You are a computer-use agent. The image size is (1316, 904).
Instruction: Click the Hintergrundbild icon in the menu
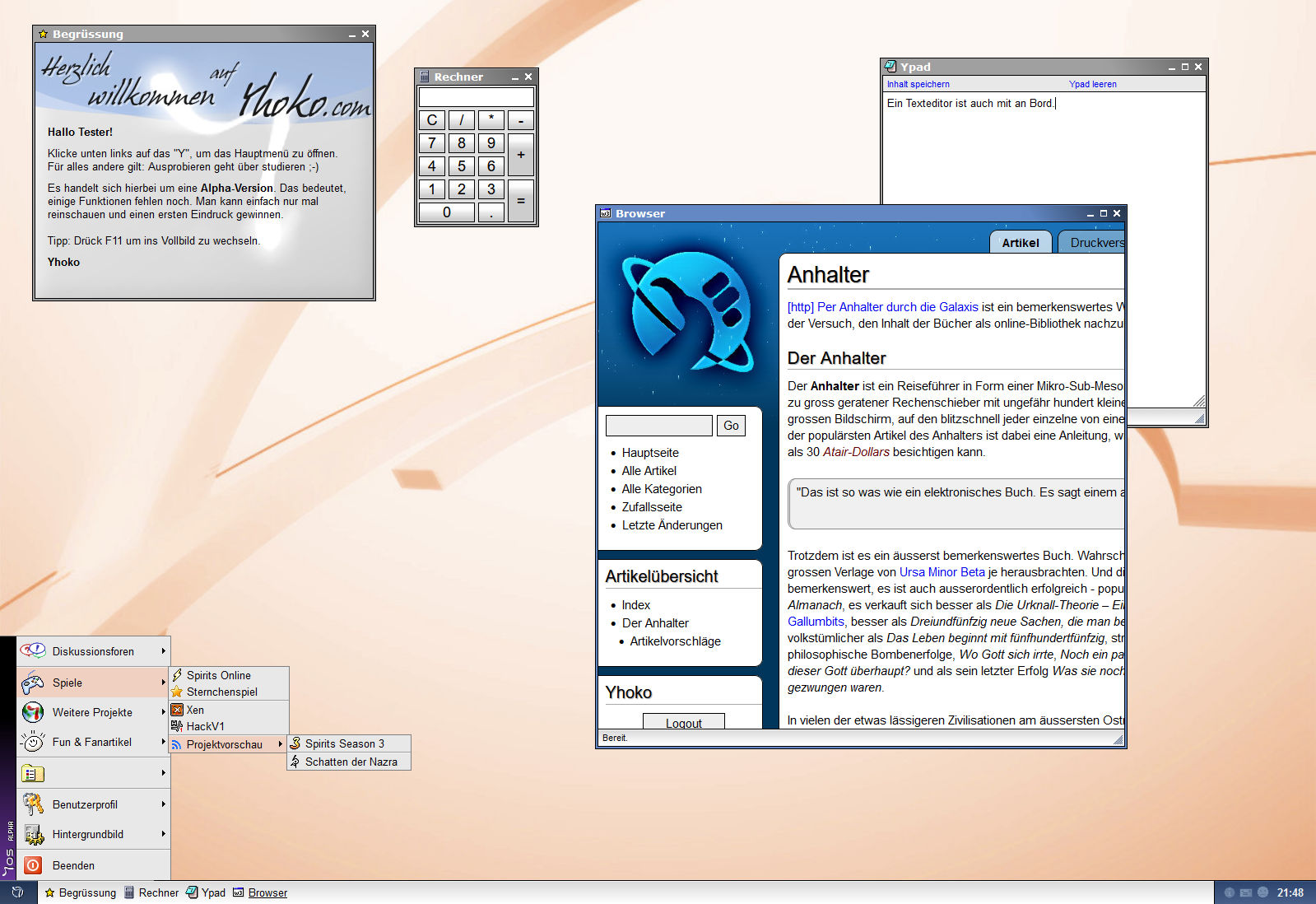(33, 834)
